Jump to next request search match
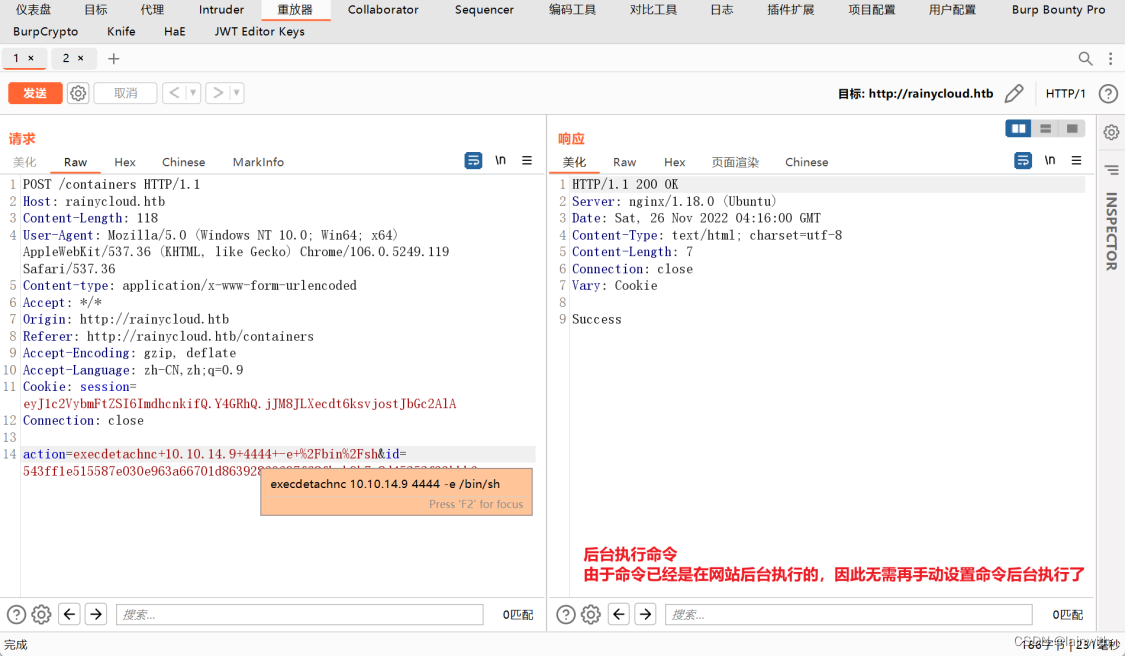1125x656 pixels. [x=96, y=614]
